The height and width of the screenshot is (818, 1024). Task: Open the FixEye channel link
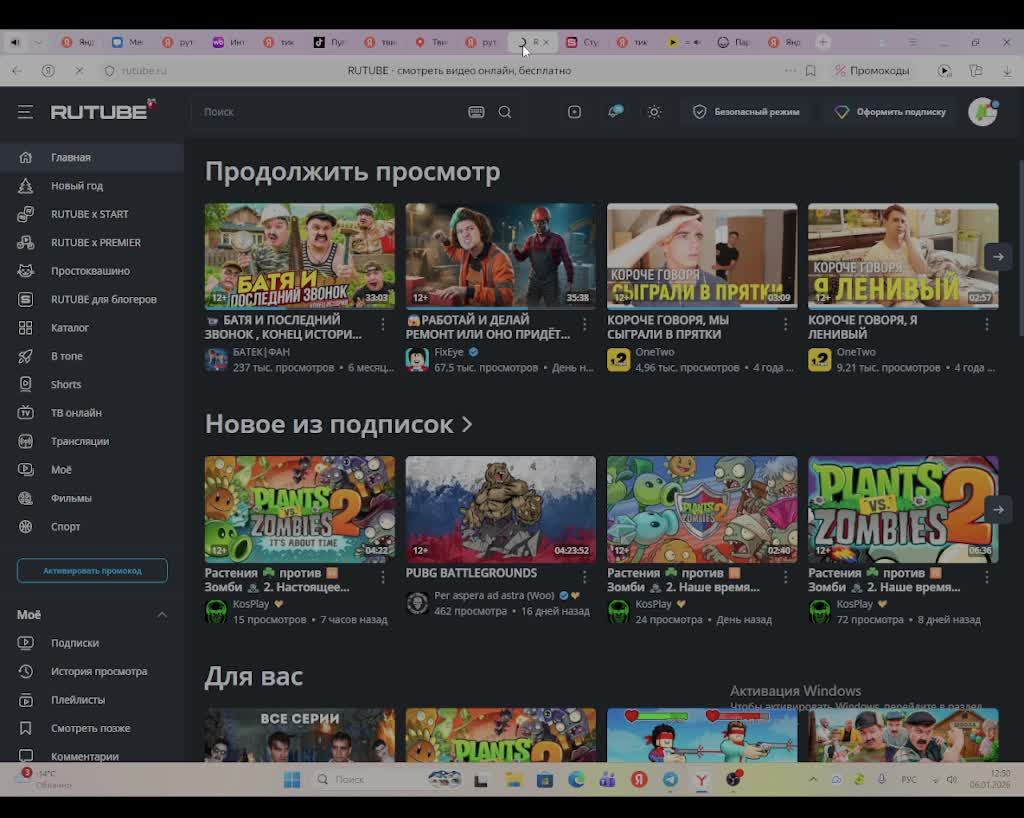[449, 352]
